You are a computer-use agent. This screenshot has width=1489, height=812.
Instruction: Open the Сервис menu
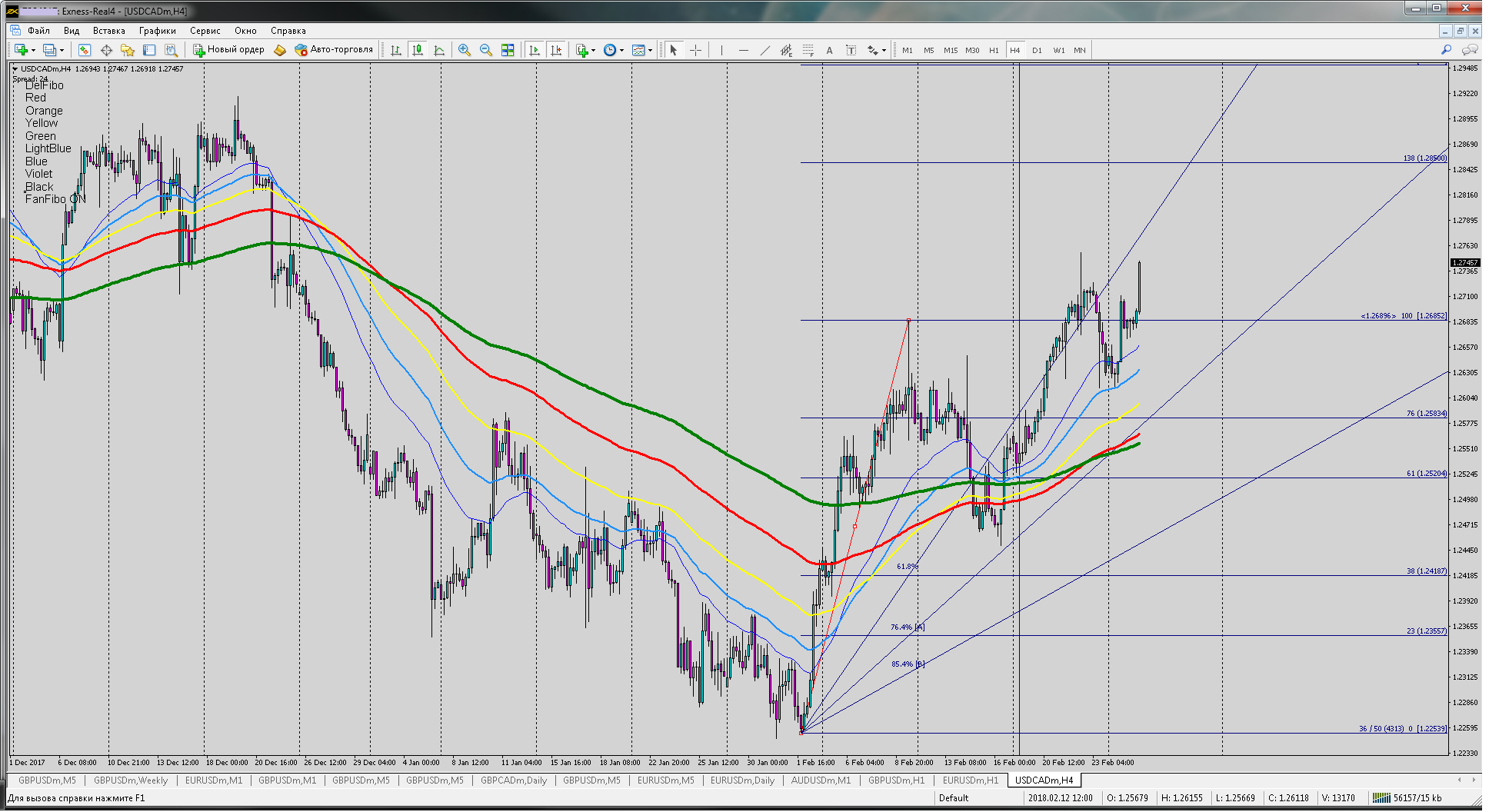pyautogui.click(x=205, y=31)
